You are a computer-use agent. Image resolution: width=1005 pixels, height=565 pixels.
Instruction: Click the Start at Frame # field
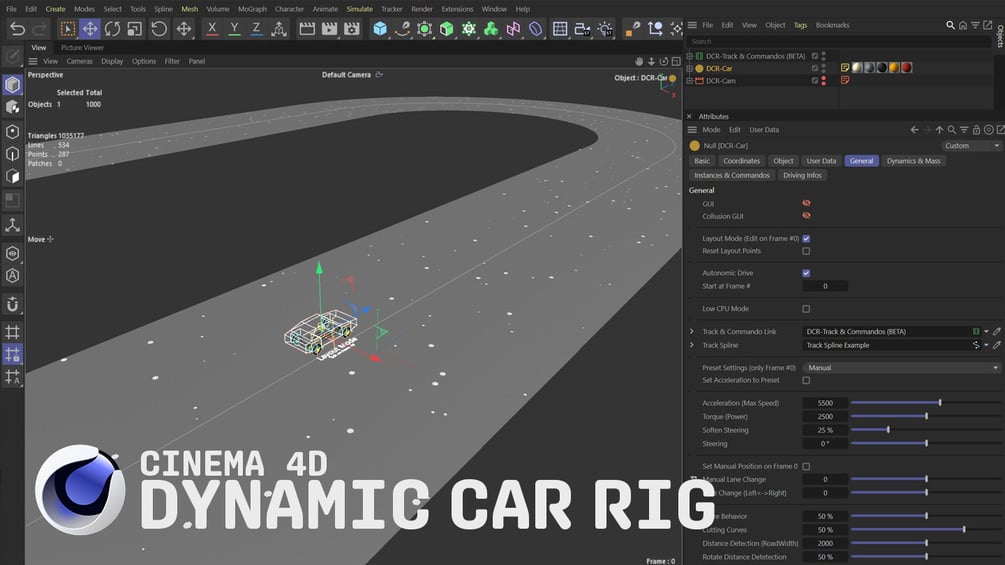pyautogui.click(x=825, y=286)
